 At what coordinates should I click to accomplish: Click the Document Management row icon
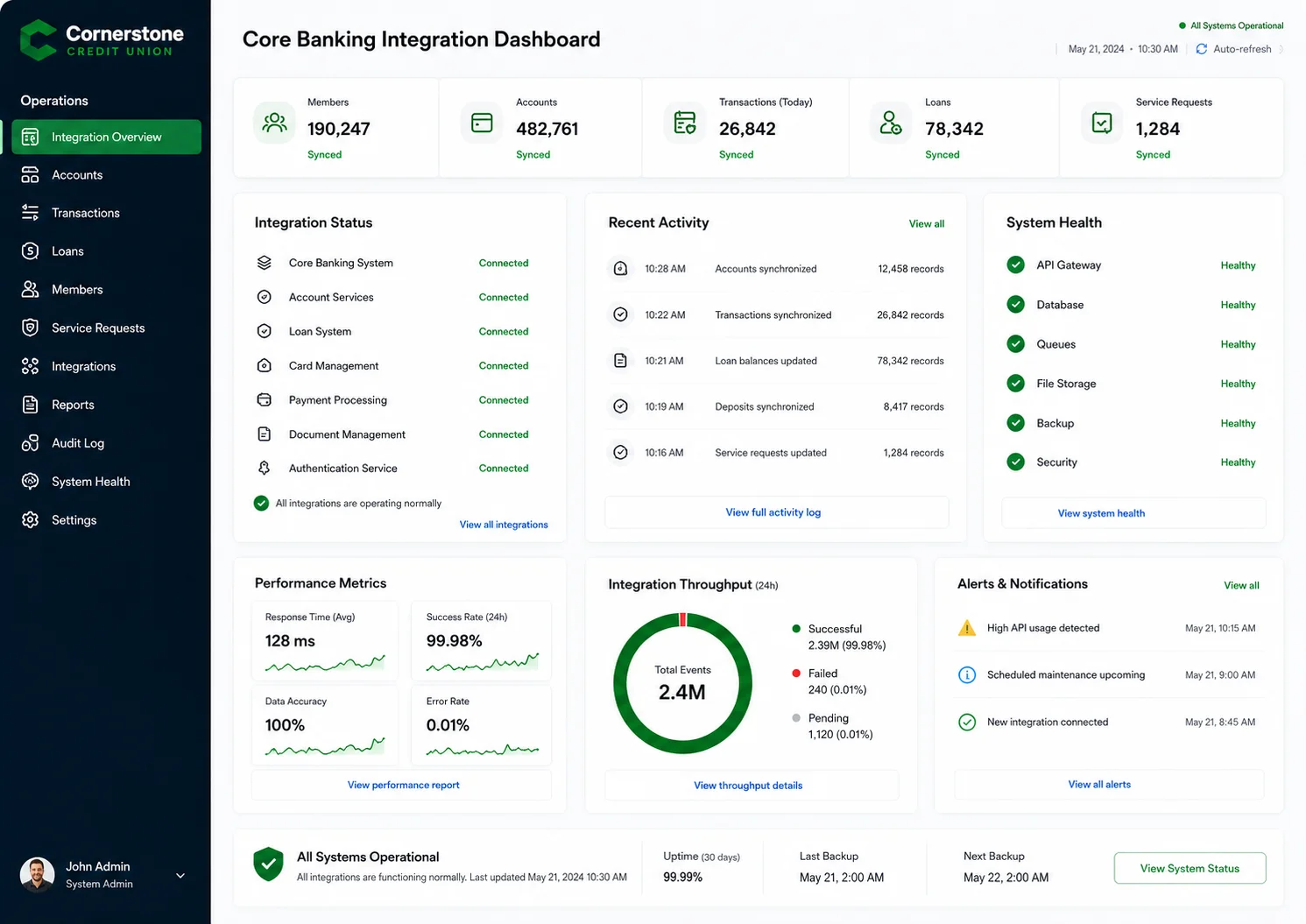pyautogui.click(x=264, y=434)
